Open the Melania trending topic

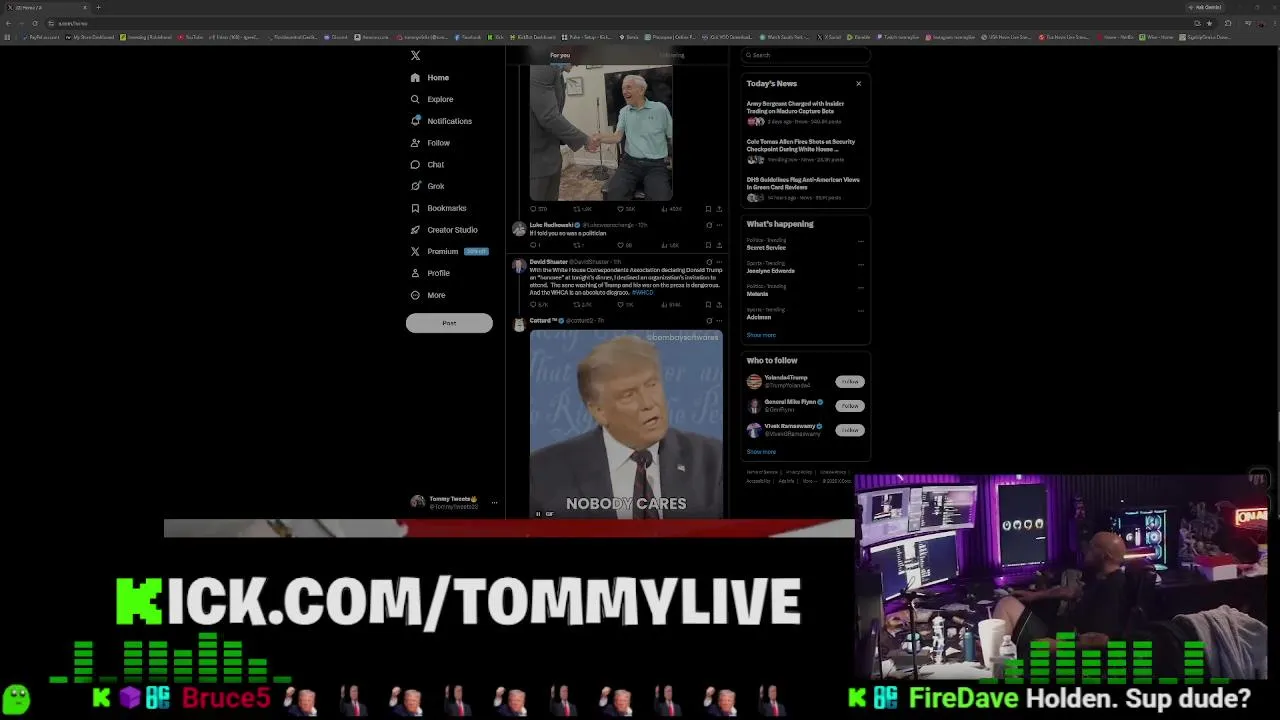757,294
